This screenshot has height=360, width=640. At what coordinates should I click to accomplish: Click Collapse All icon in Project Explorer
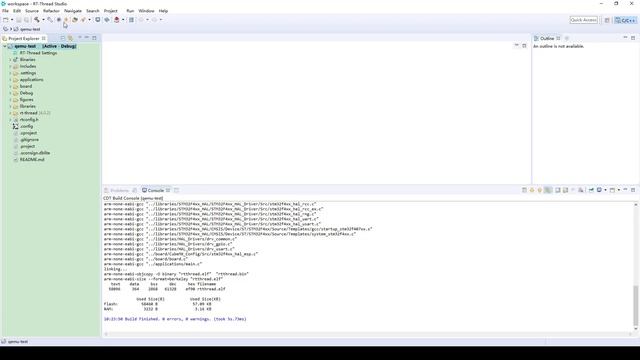[x=62, y=38]
